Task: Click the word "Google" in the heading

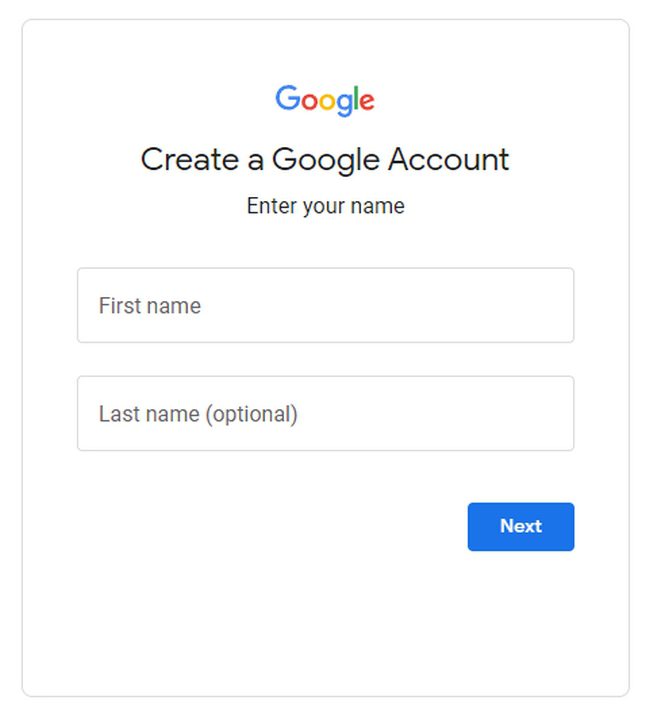Action: click(x=325, y=160)
